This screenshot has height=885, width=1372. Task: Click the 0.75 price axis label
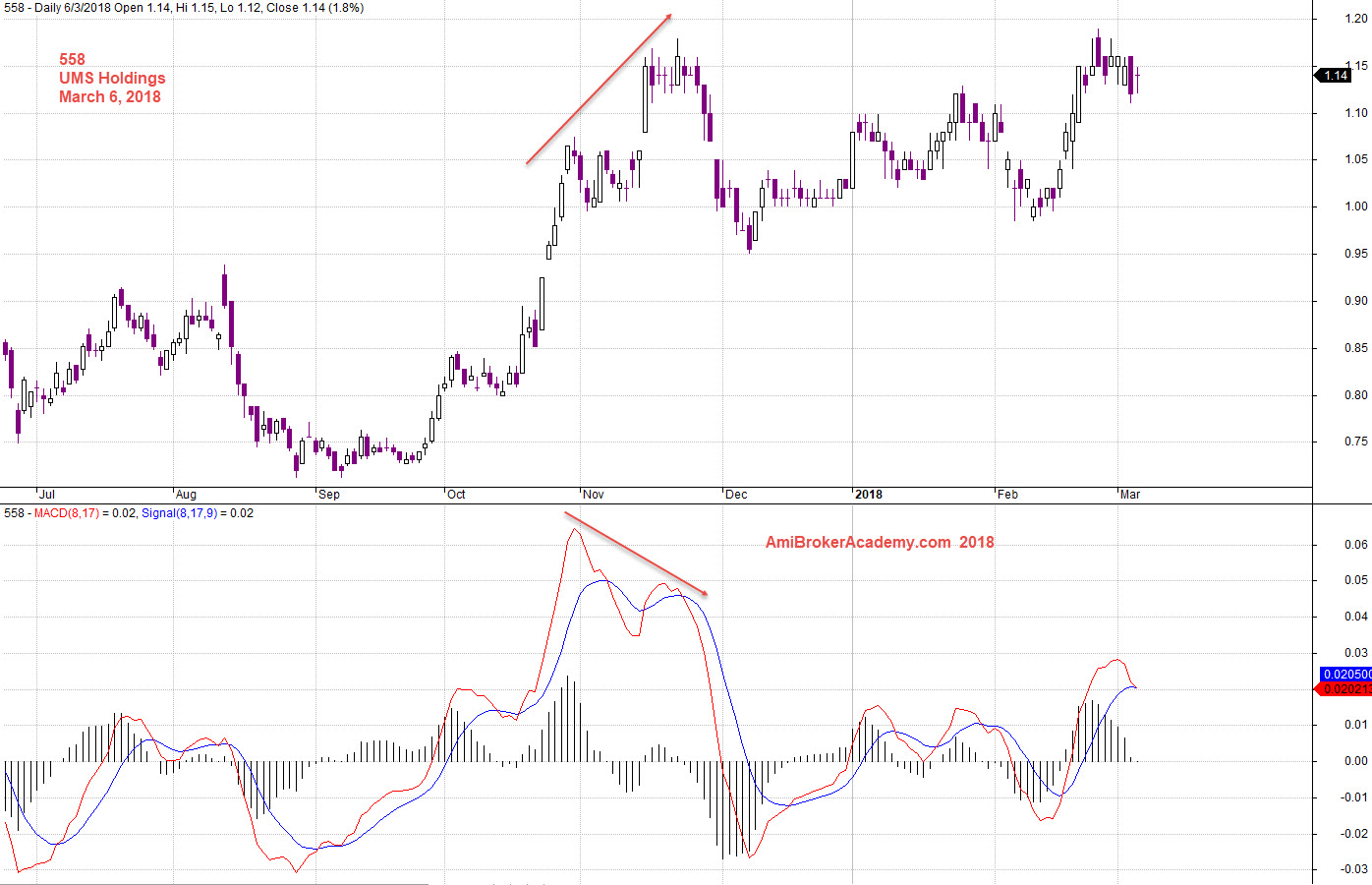(x=1356, y=442)
